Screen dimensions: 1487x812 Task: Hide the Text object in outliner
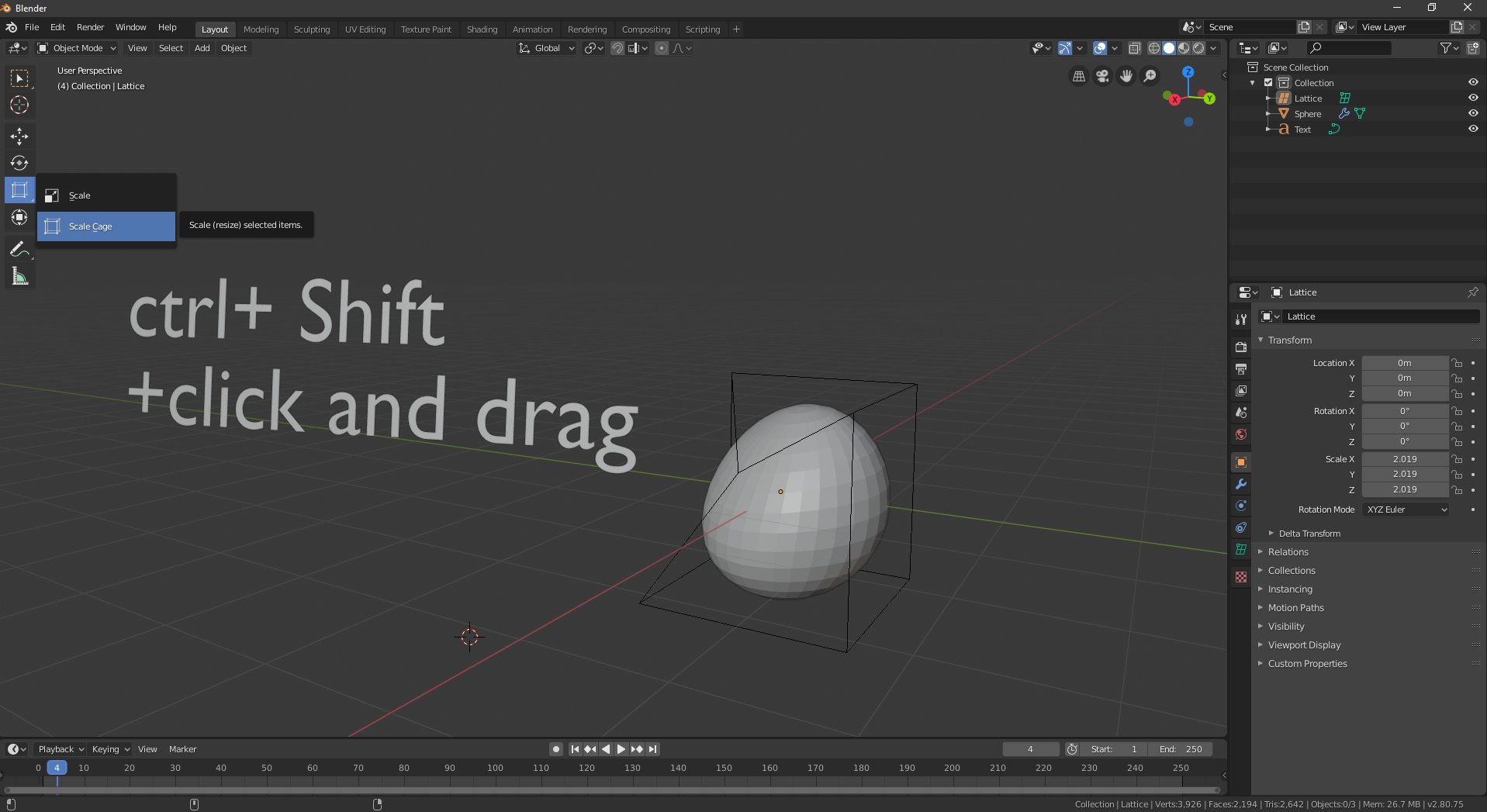pos(1473,129)
